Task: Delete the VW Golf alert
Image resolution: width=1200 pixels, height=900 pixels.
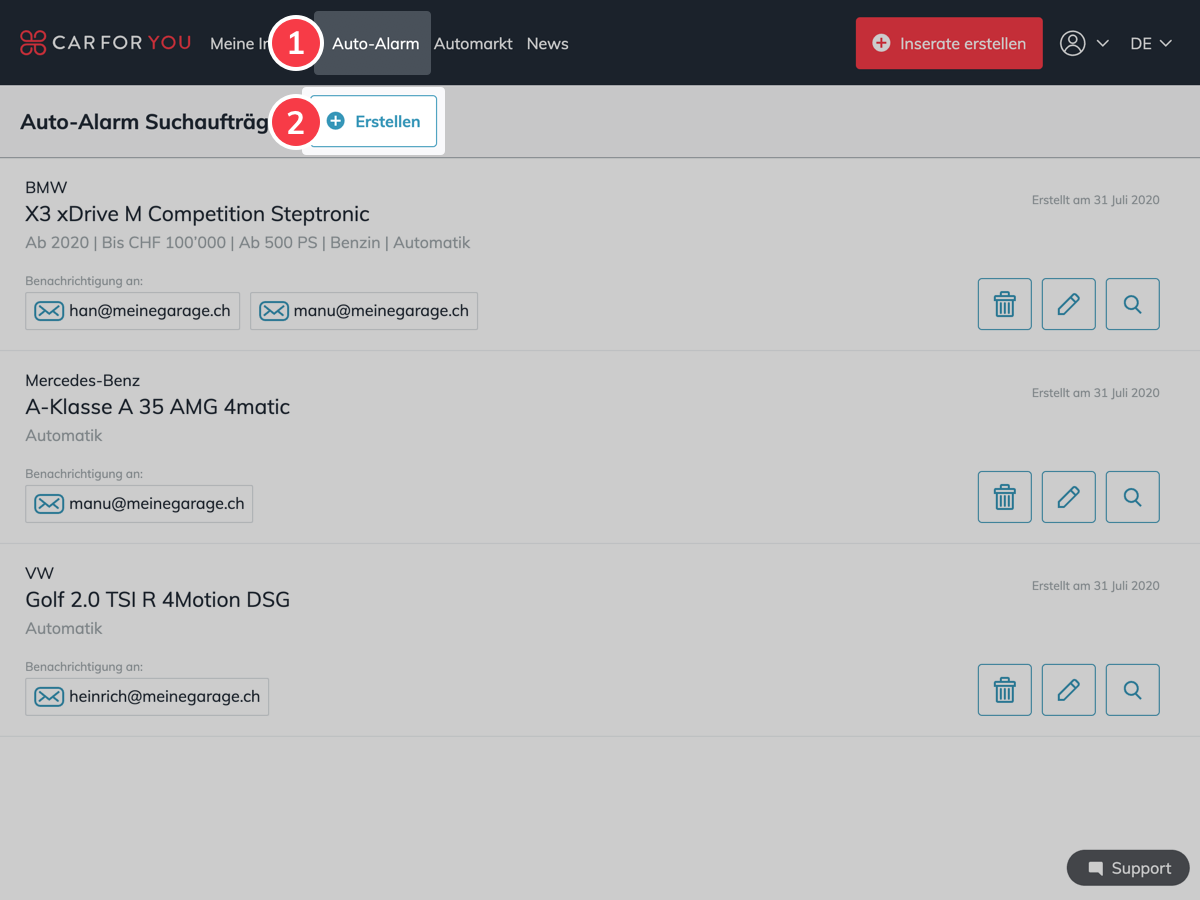Action: [1005, 690]
